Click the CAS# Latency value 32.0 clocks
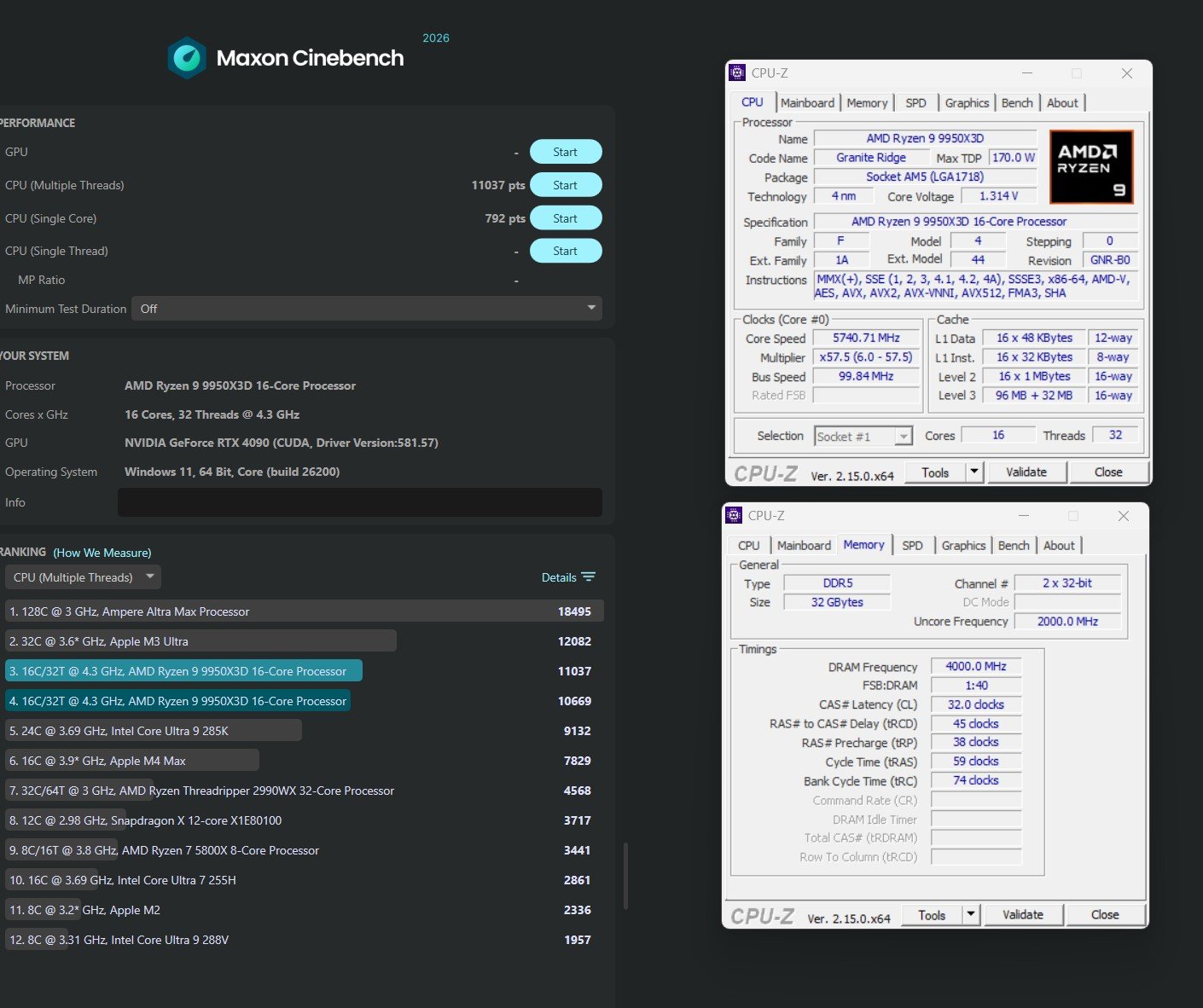The width and height of the screenshot is (1203, 1008). pyautogui.click(x=976, y=705)
